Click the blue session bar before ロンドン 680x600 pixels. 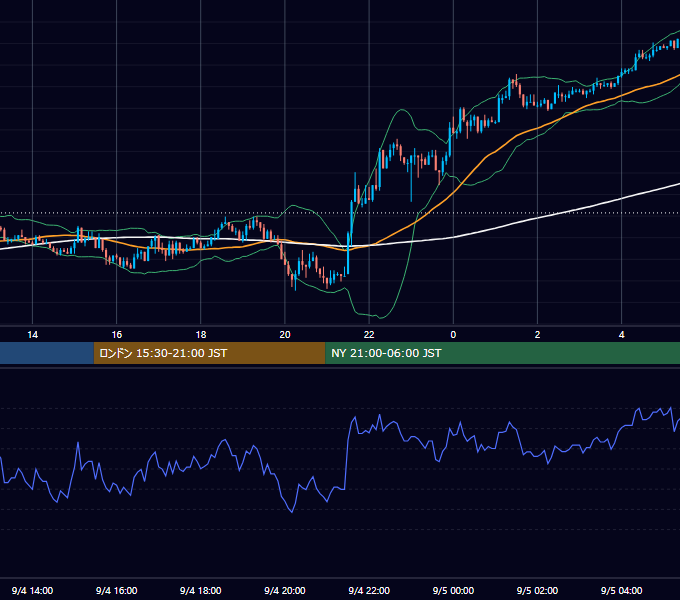click(x=47, y=353)
